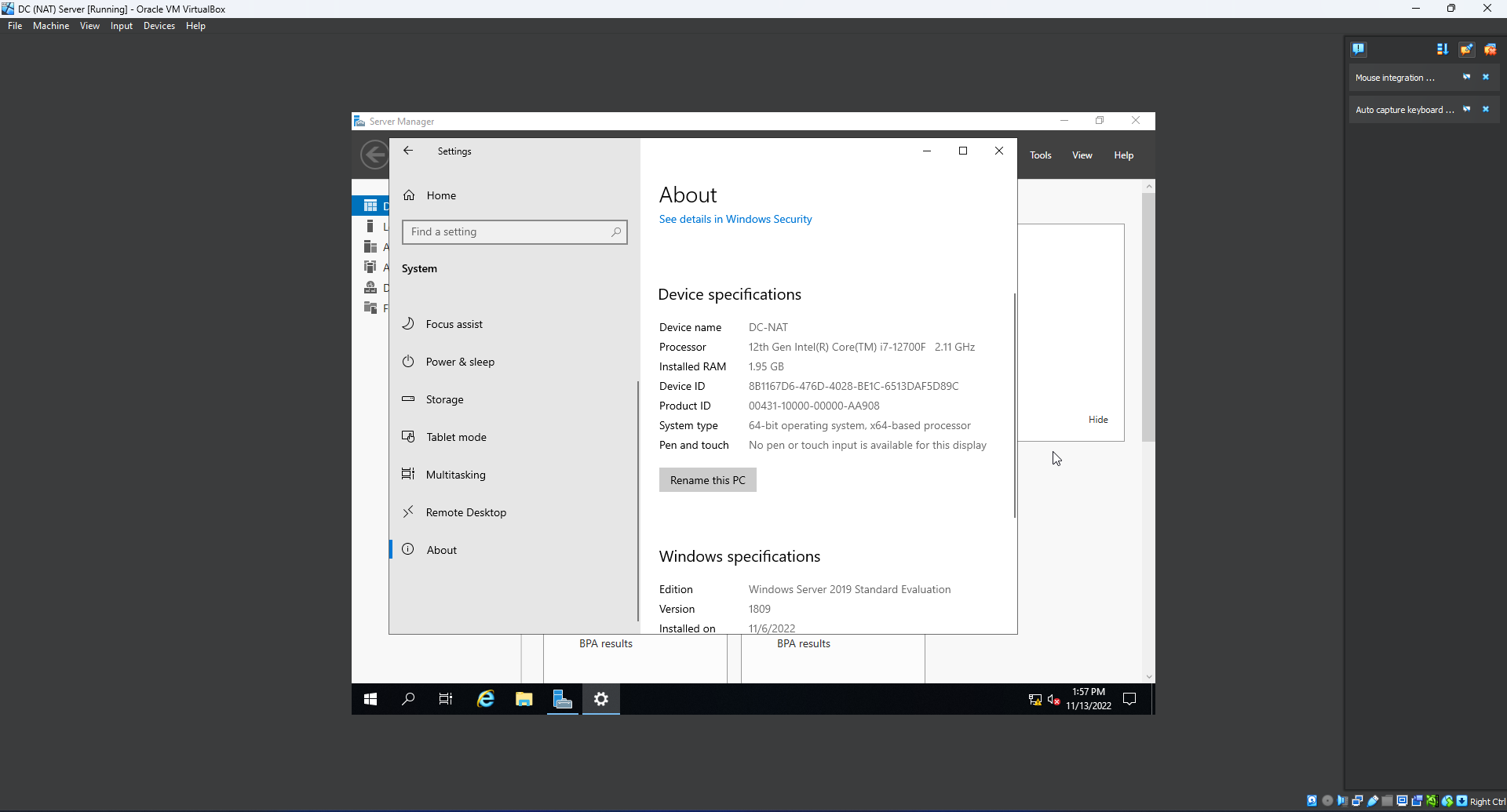Image resolution: width=1507 pixels, height=812 pixels.
Task: Click the Local Server icon in Server Manager sidebar
Action: coord(370,226)
